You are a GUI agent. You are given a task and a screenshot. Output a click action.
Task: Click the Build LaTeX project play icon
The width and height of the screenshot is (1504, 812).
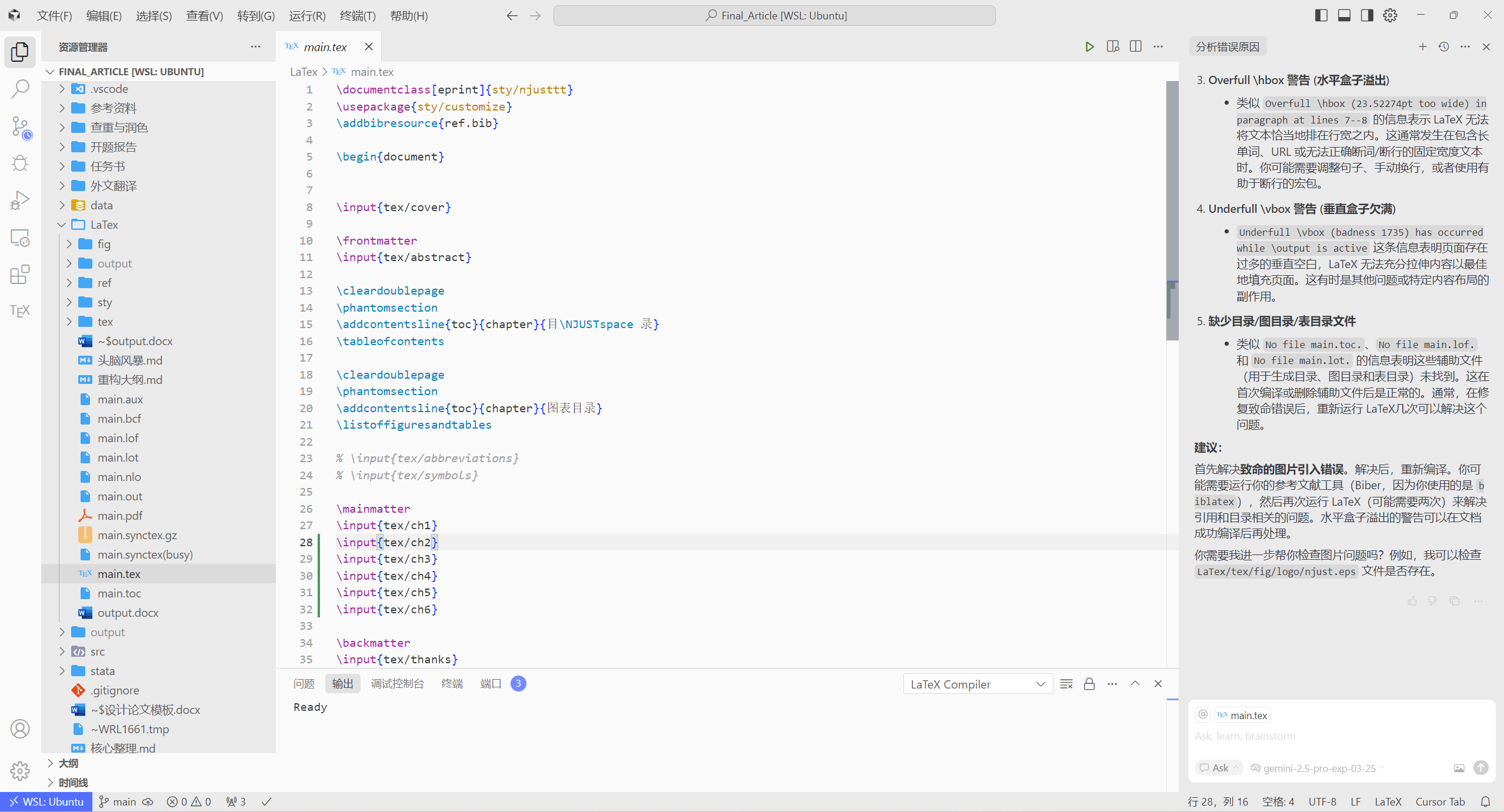point(1089,47)
